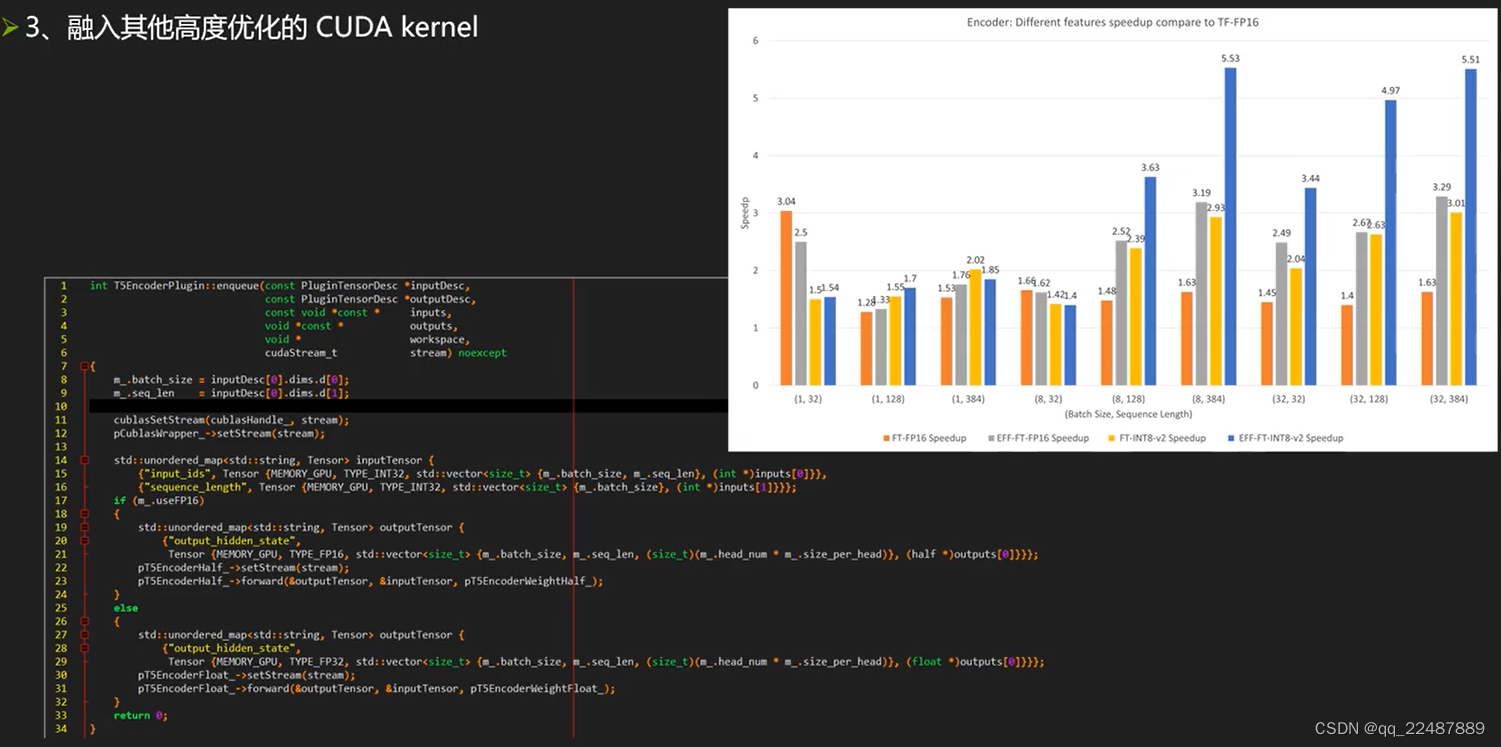
Task: Click 'pT5EncoderHalf_->forward' on line 23
Action: pyautogui.click(x=210, y=581)
